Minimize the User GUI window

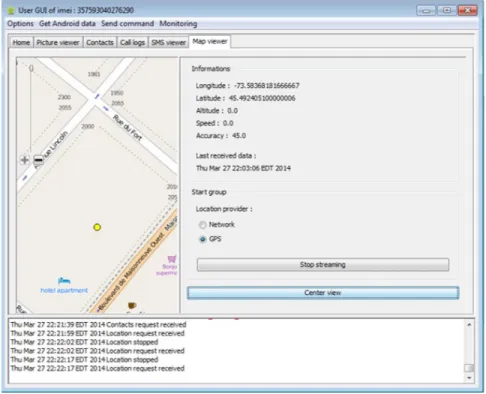point(426,11)
